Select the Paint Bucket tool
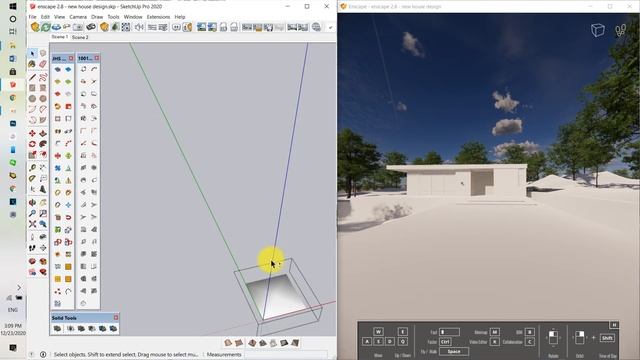This screenshot has width=640, height=360. (x=32, y=64)
